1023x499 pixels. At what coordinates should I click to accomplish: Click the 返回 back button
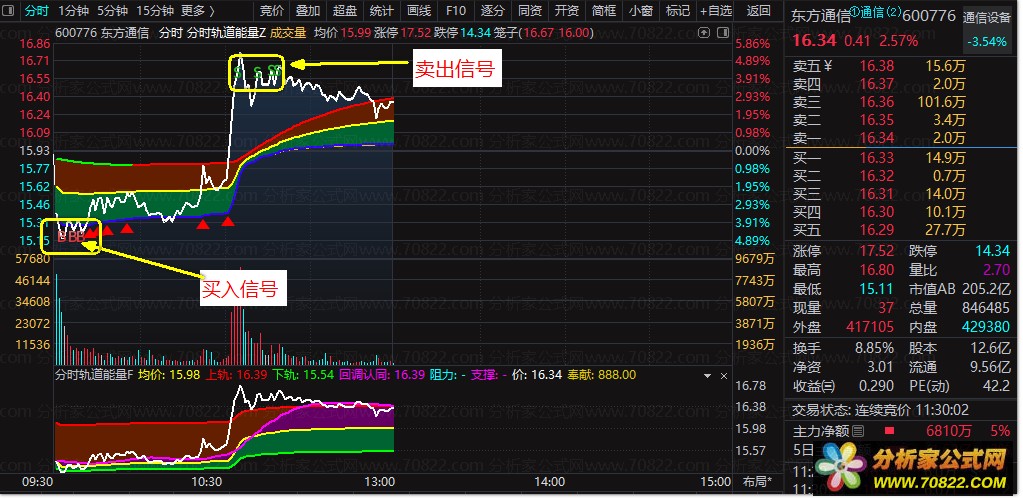coord(758,10)
